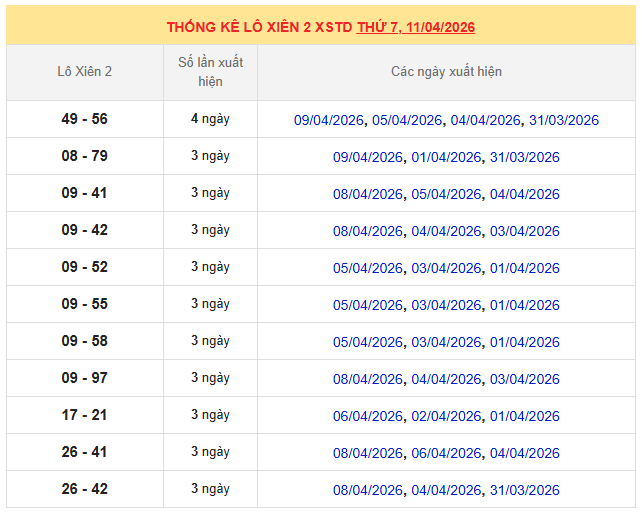This screenshot has width=642, height=512.
Task: Select the 17 - 21 pair cell
Action: 85,415
